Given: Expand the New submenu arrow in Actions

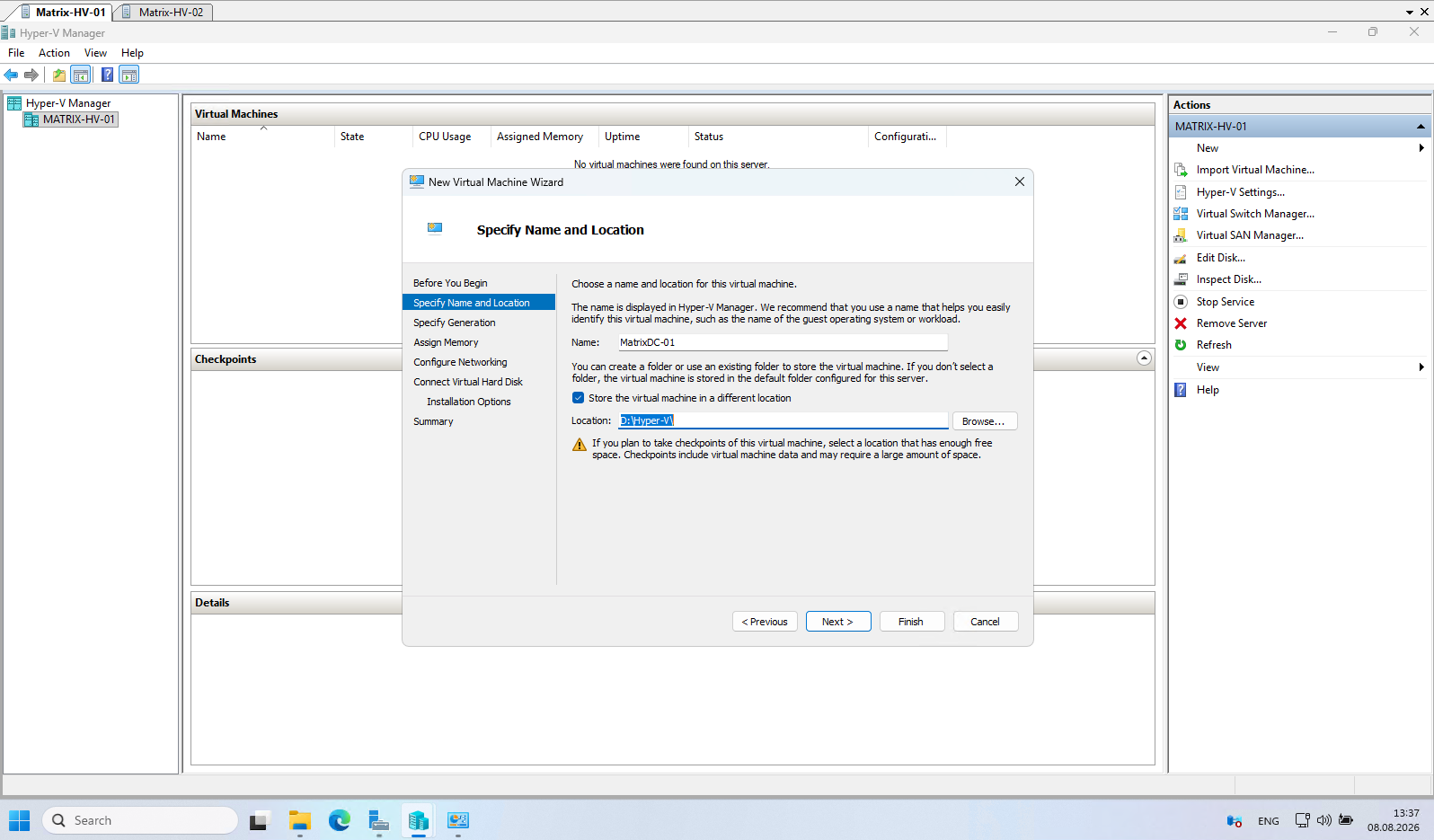Looking at the screenshot, I should click(1421, 148).
